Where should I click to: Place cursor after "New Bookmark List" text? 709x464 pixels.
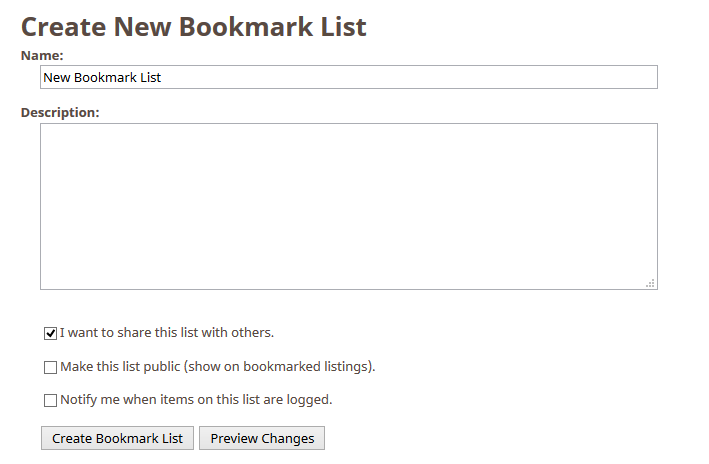(162, 77)
